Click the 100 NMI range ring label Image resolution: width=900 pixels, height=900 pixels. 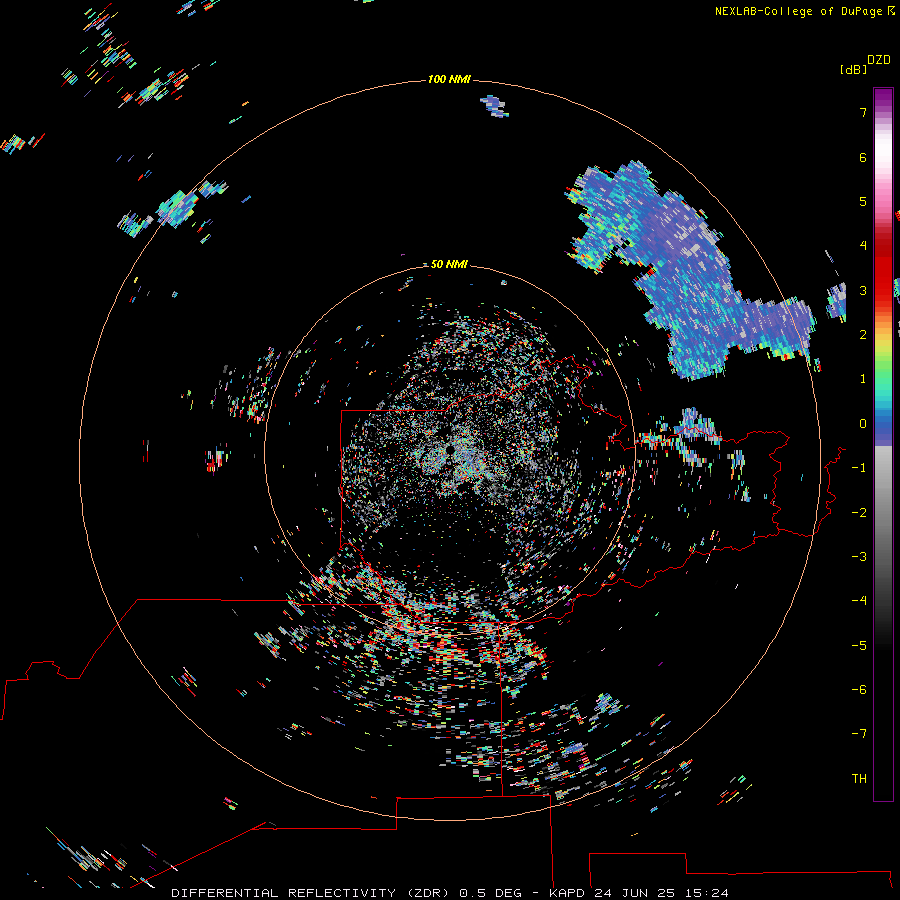click(449, 79)
